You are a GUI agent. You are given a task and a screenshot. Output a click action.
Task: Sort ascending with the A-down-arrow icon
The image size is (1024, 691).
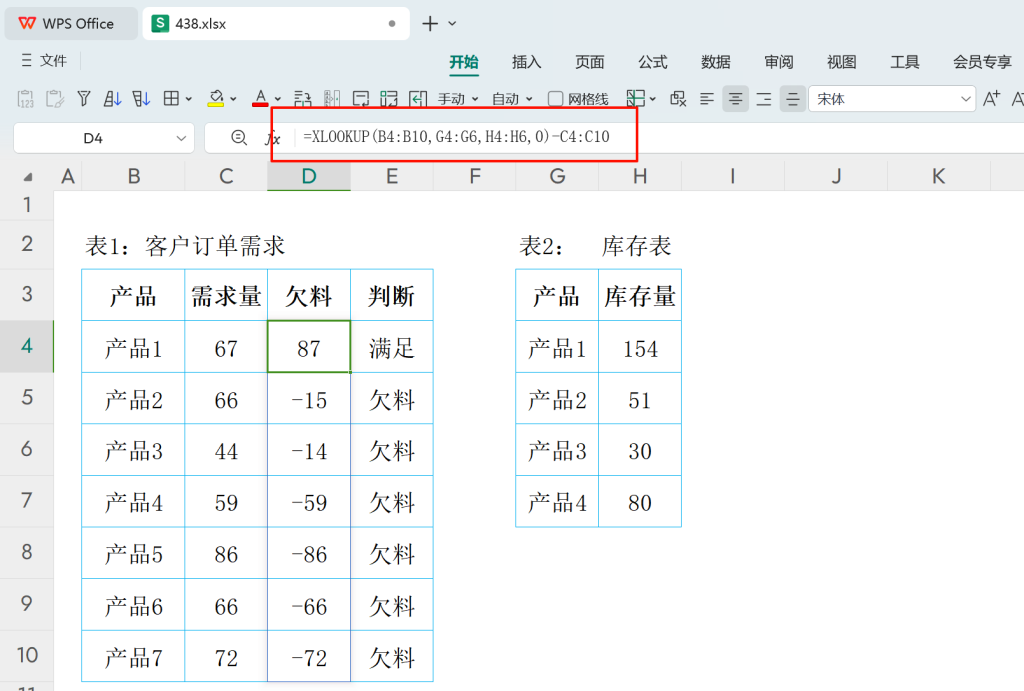click(112, 99)
